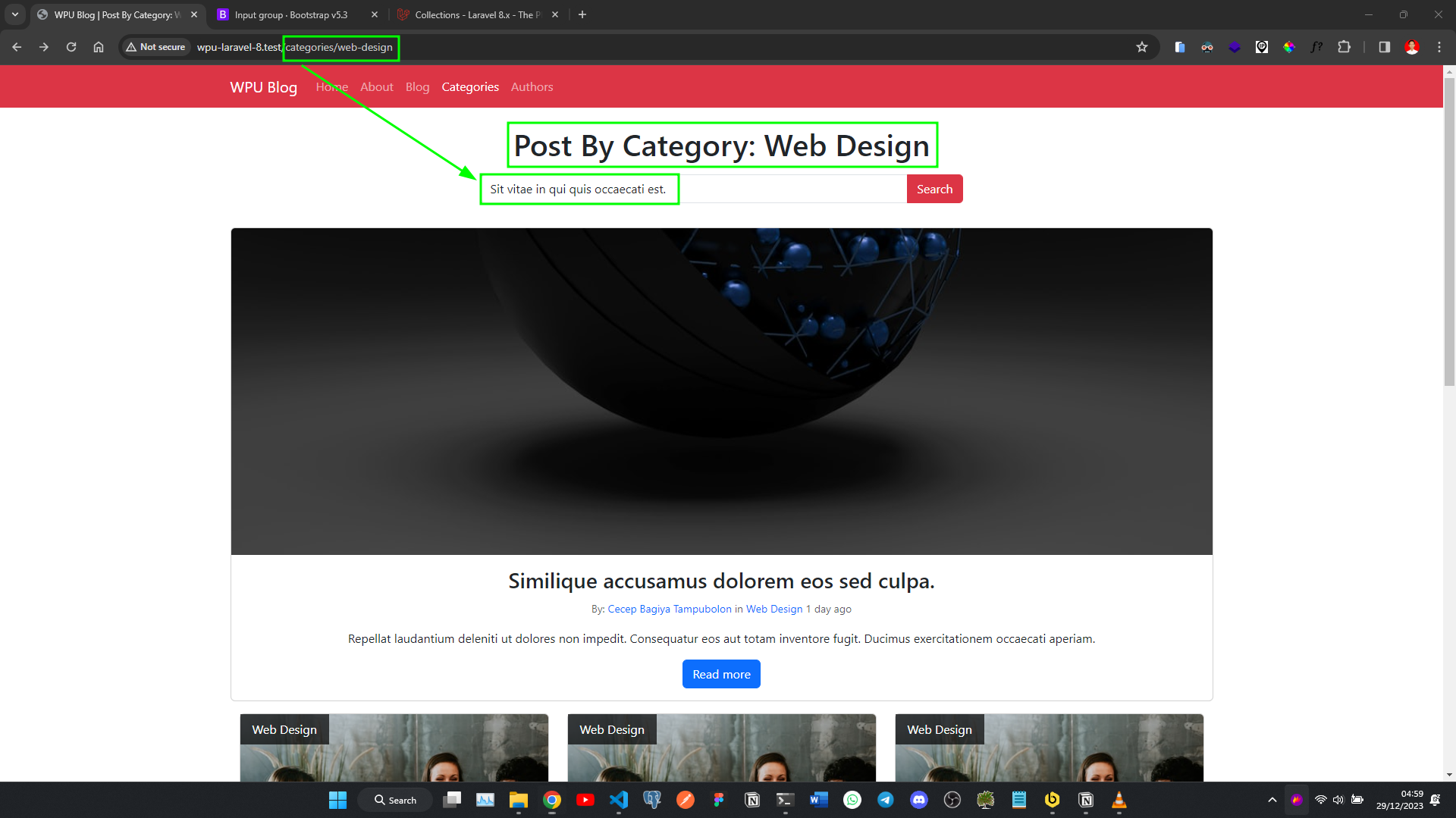Reload the current page

click(x=71, y=47)
